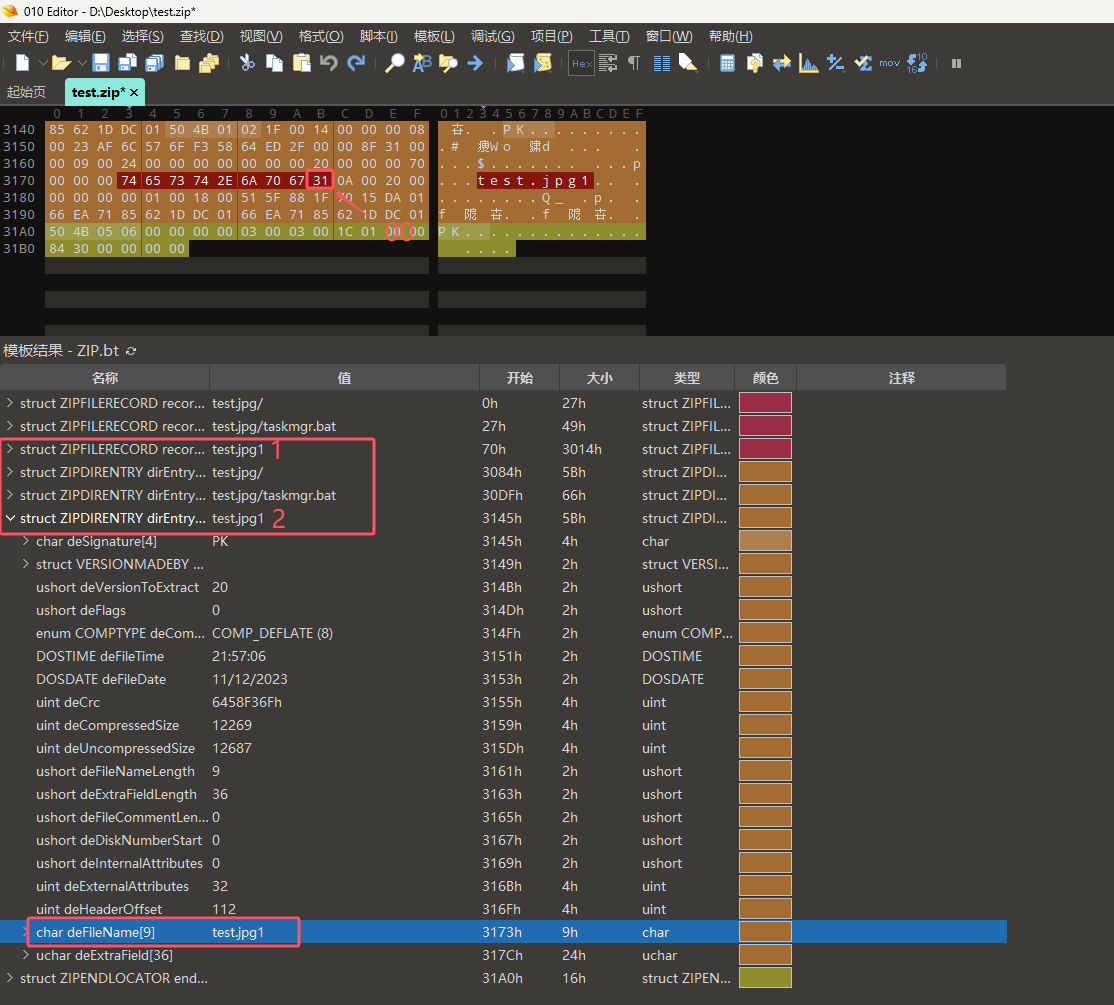Viewport: 1114px width, 1005px height.
Task: Toggle the word wrap icon
Action: tap(608, 63)
